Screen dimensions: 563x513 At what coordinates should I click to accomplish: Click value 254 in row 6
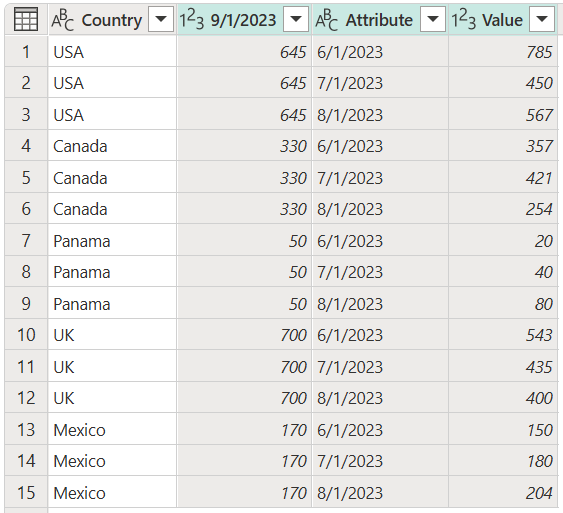[503, 209]
